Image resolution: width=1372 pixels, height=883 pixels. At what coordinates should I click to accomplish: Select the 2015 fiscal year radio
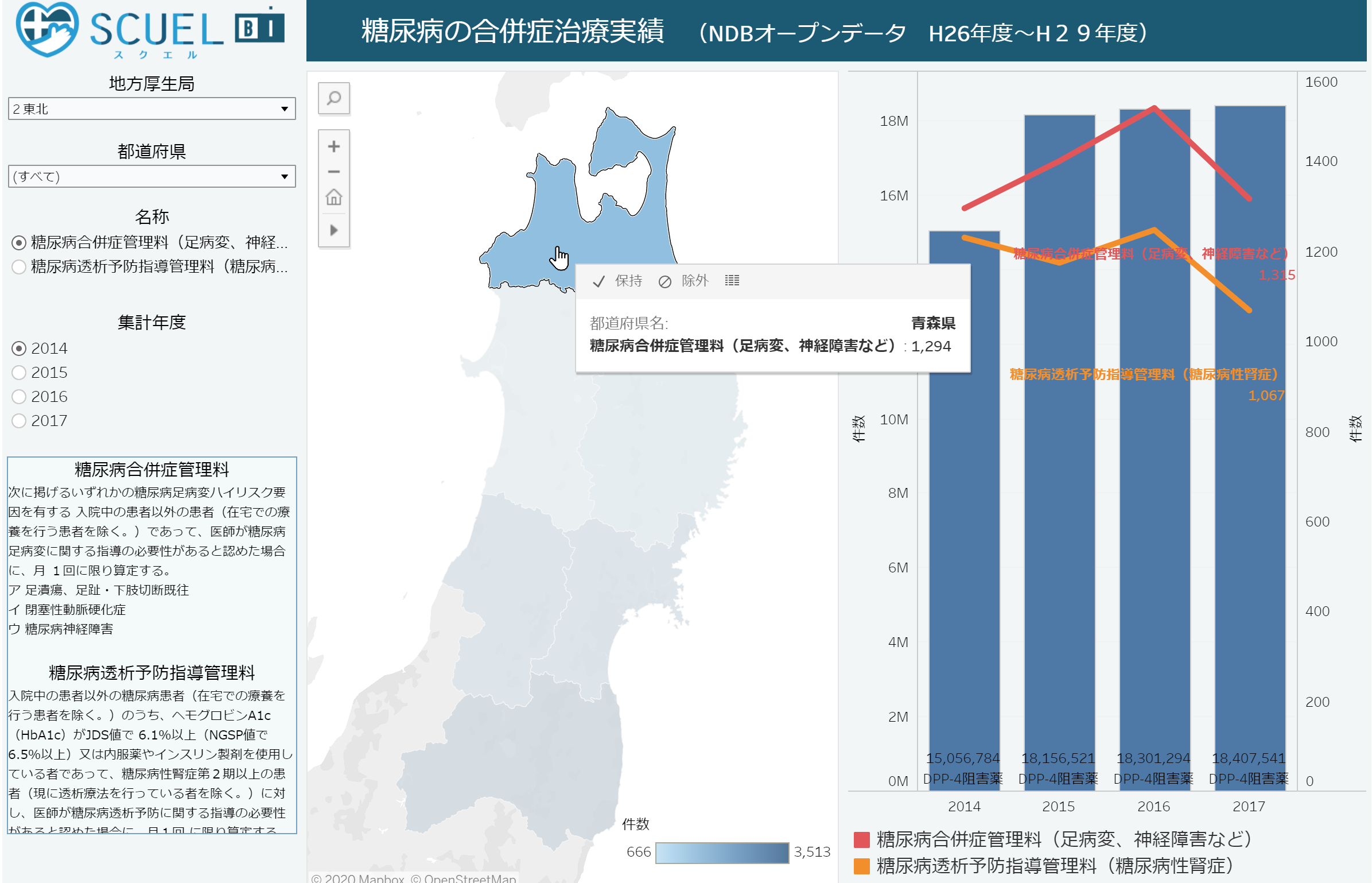[x=19, y=373]
